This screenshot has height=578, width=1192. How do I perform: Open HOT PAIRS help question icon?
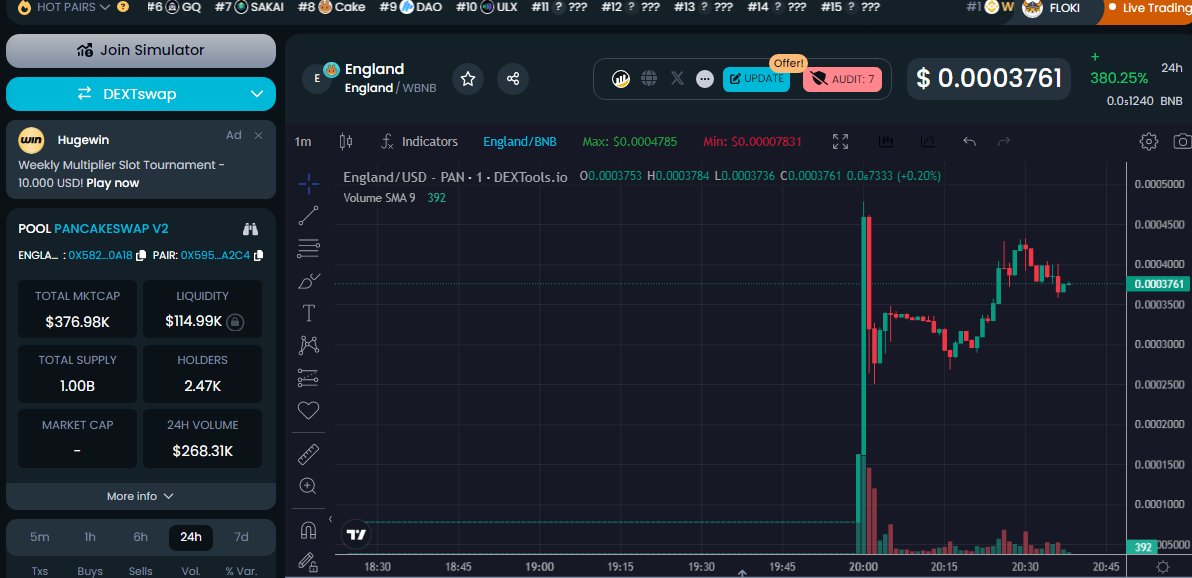coord(123,7)
